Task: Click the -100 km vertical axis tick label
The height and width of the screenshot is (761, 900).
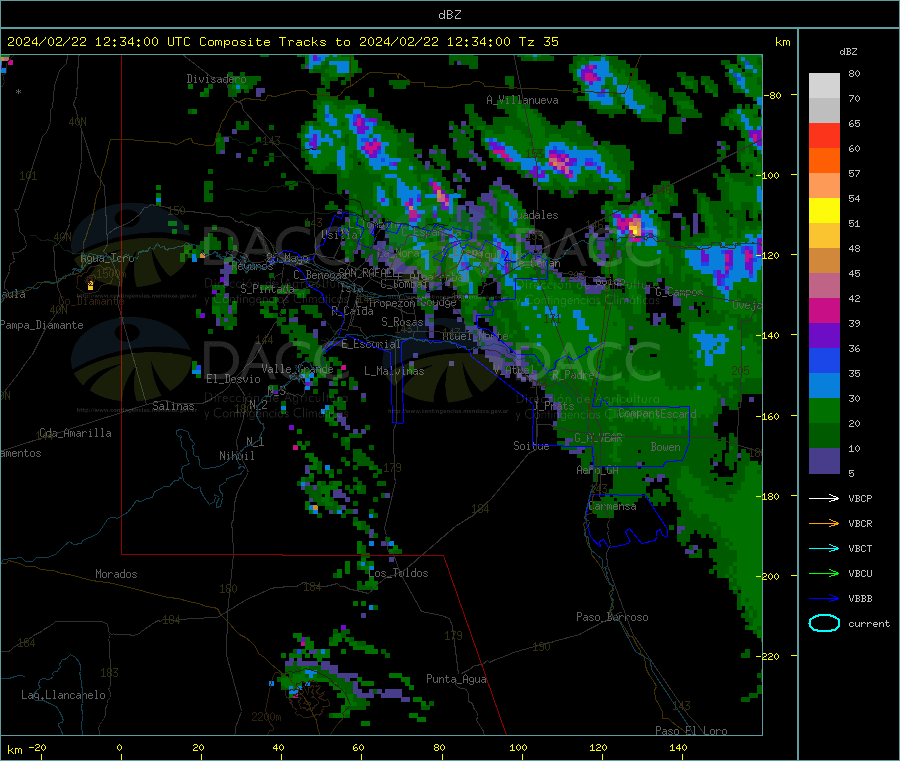Action: [769, 175]
